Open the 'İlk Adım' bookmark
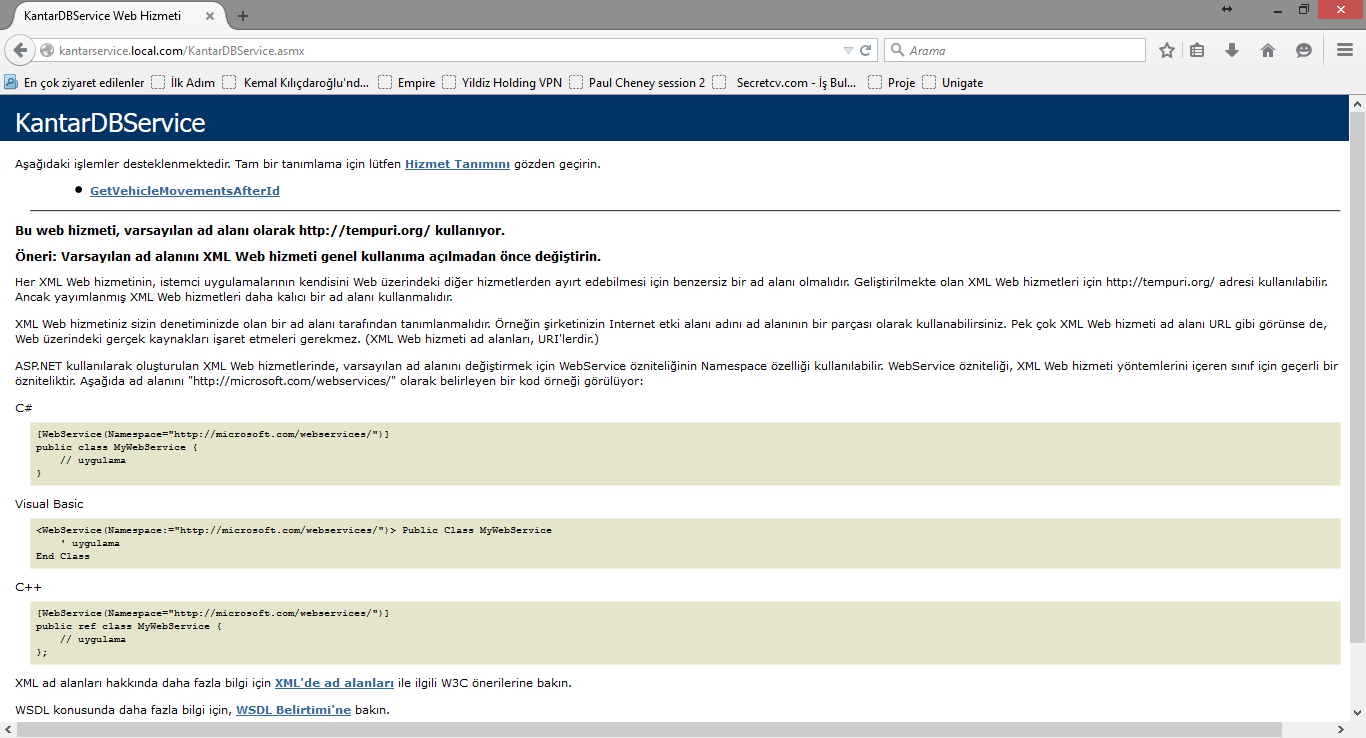 click(183, 83)
